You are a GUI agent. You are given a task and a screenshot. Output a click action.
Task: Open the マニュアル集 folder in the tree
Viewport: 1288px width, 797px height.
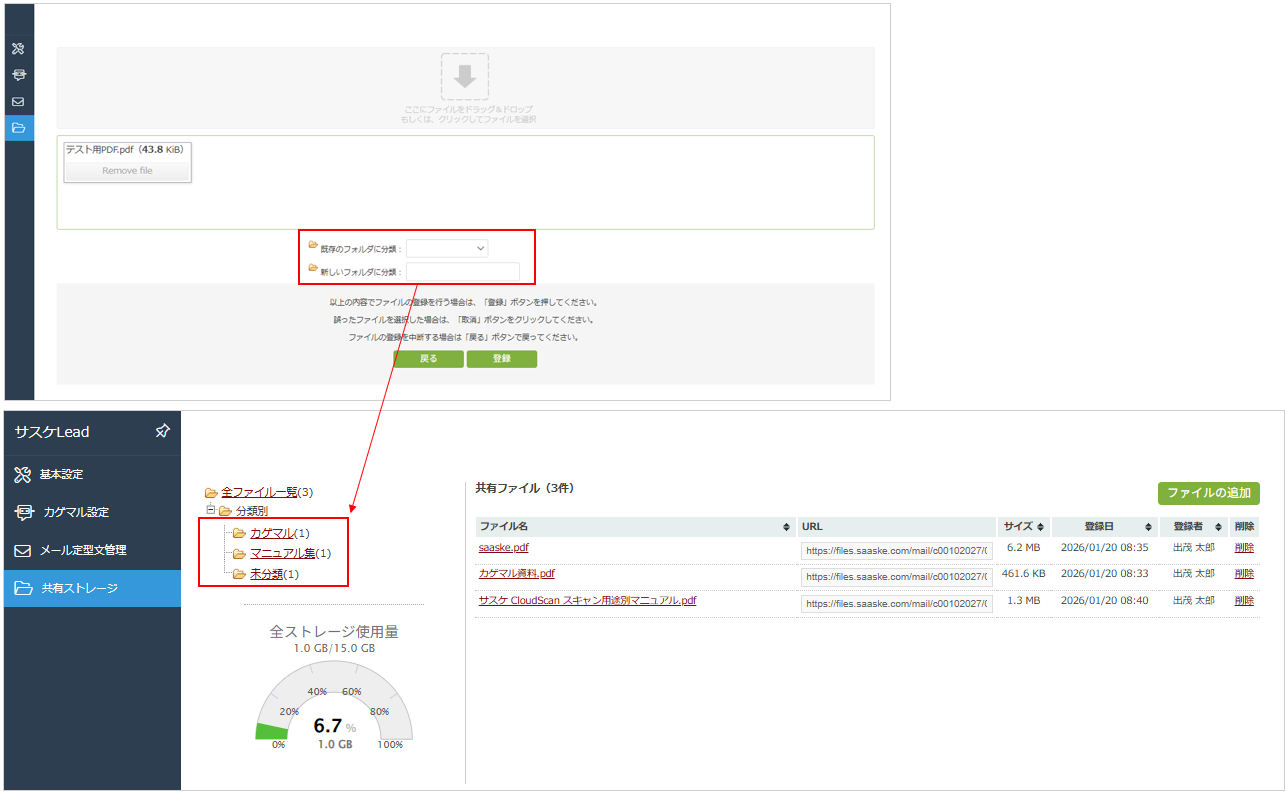tap(282, 553)
